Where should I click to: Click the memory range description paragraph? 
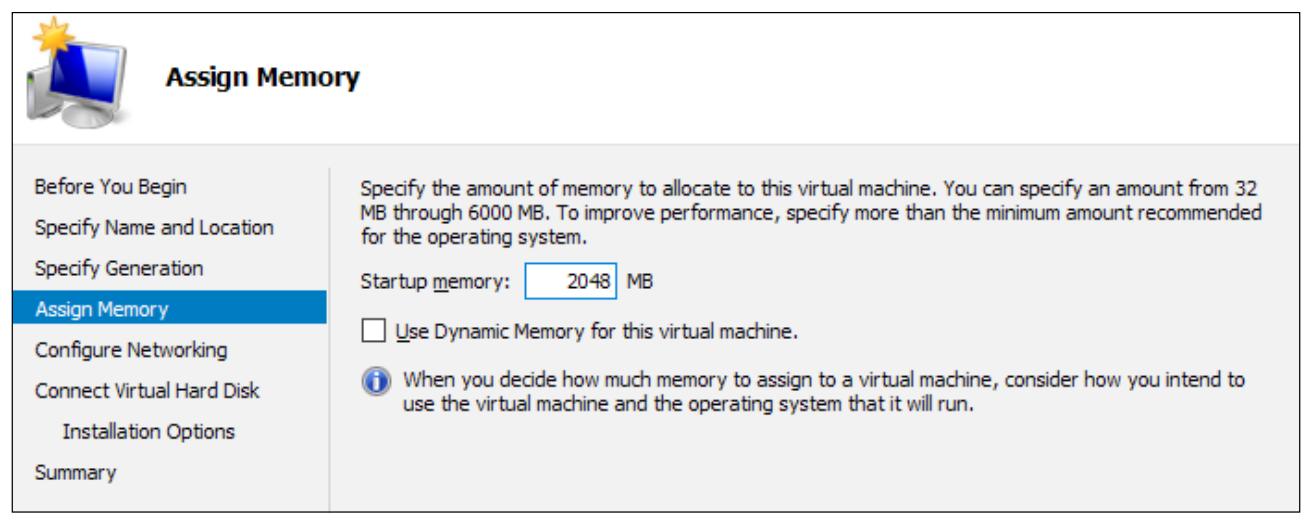[x=809, y=213]
